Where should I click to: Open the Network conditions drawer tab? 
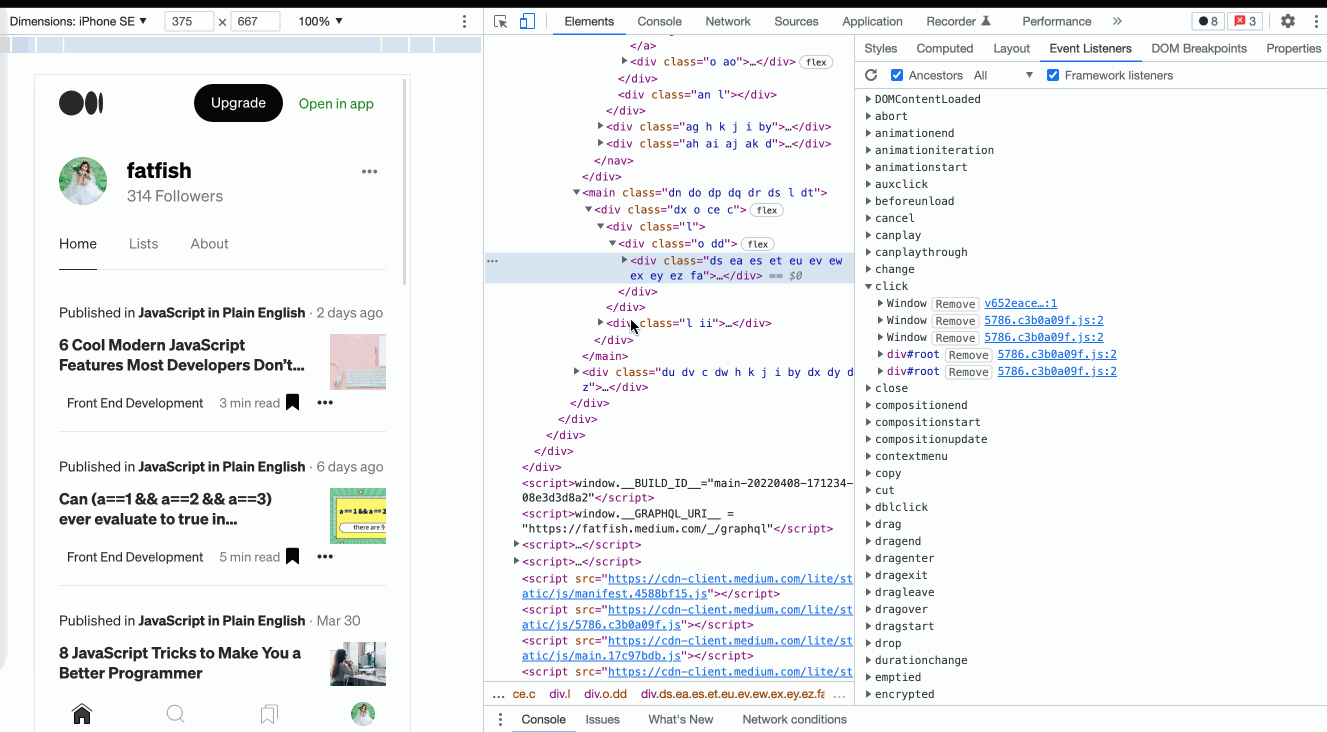point(794,719)
